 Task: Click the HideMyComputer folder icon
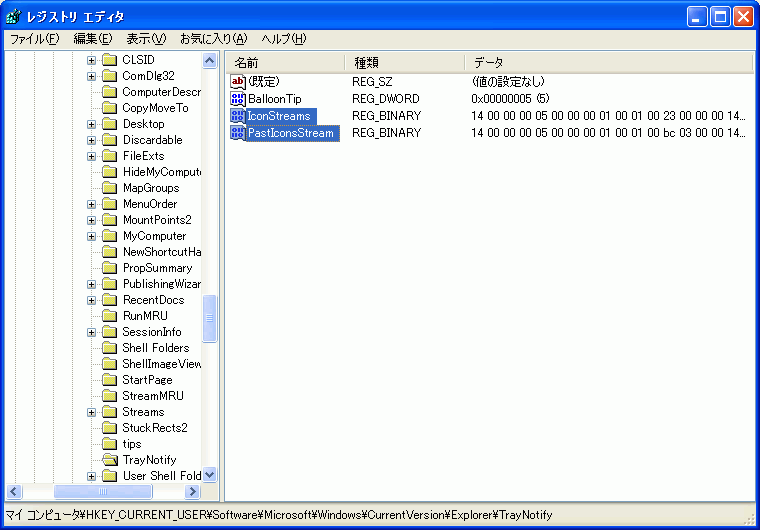(x=110, y=172)
